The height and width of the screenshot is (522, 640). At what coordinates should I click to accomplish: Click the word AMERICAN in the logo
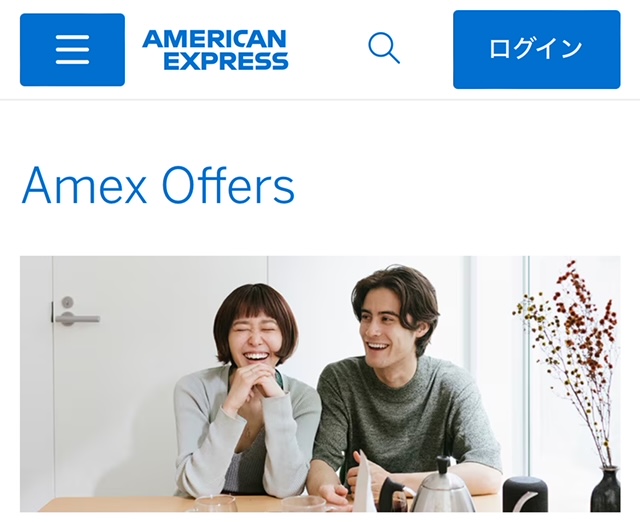pyautogui.click(x=214, y=39)
